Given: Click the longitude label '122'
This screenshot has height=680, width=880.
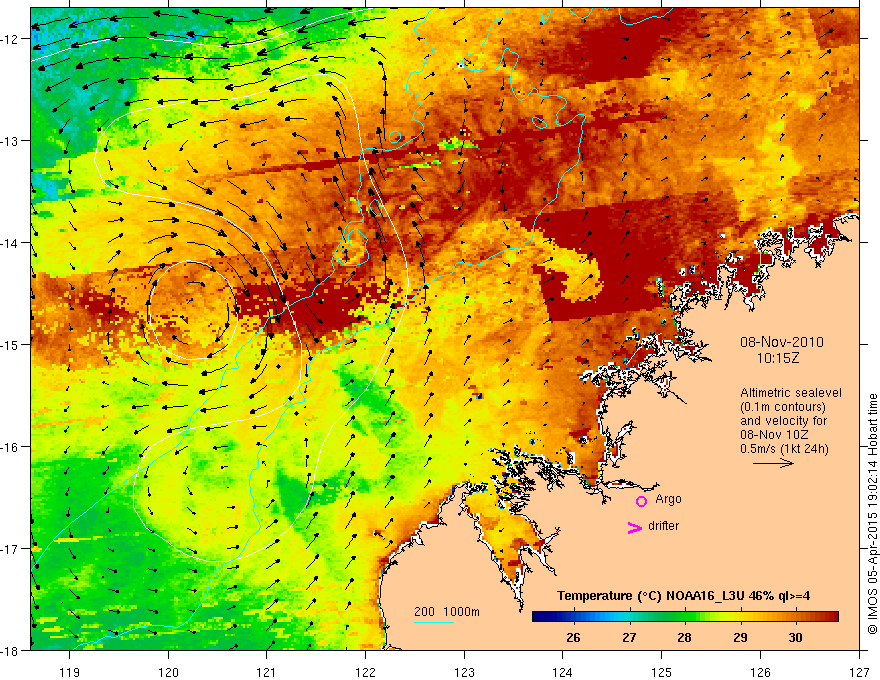Looking at the screenshot, I should click(x=365, y=672).
